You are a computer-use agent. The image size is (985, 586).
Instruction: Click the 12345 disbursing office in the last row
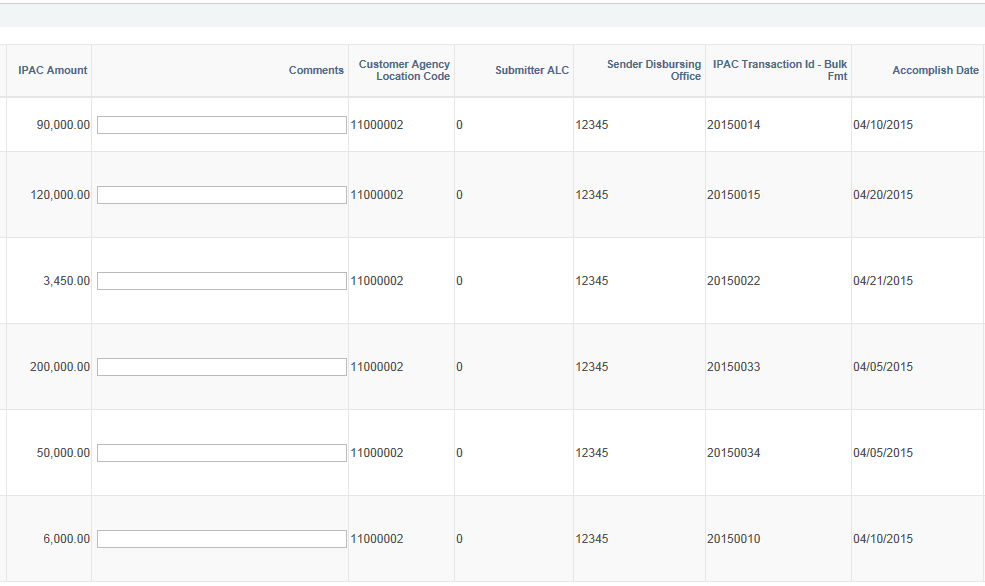coord(592,538)
